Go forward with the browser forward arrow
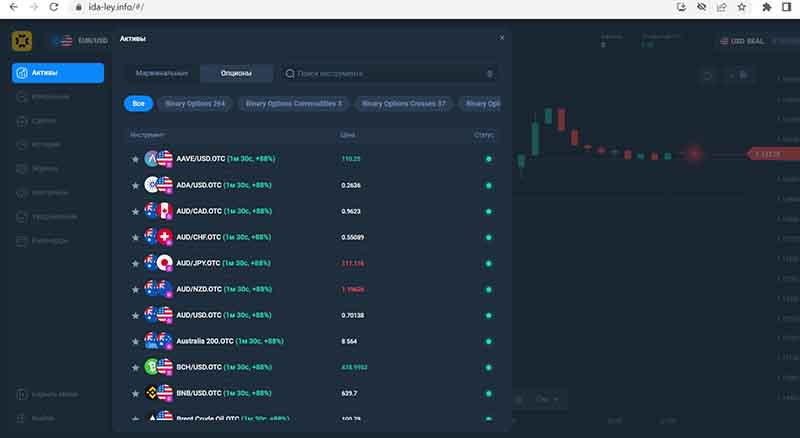This screenshot has height=438, width=800. pyautogui.click(x=34, y=7)
